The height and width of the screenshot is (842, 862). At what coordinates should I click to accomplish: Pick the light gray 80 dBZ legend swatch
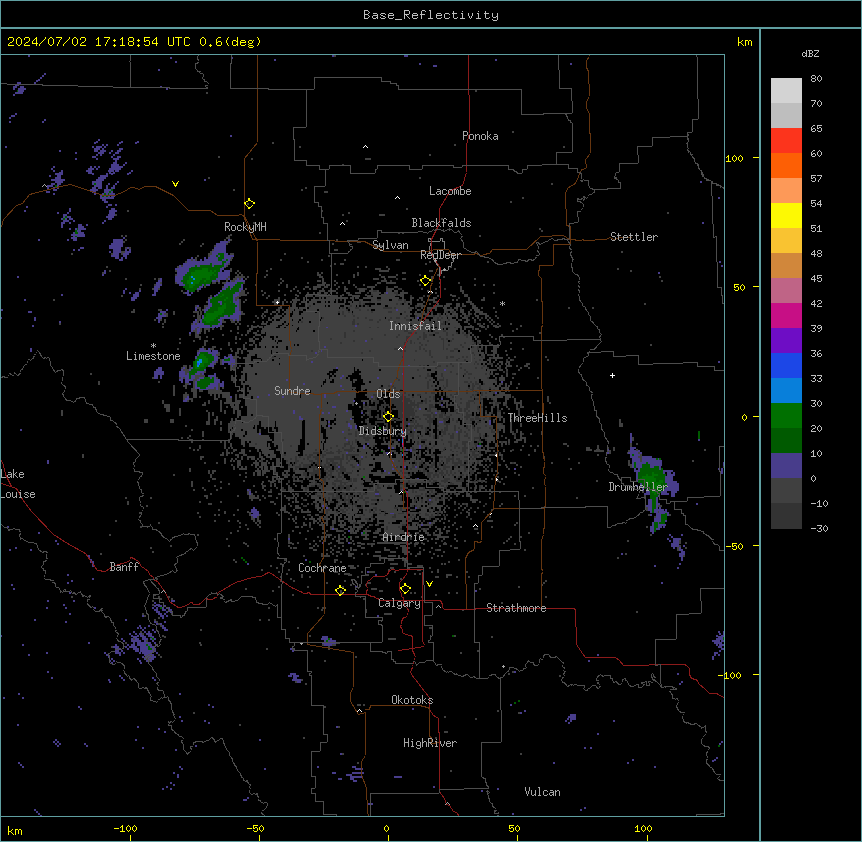click(x=786, y=91)
